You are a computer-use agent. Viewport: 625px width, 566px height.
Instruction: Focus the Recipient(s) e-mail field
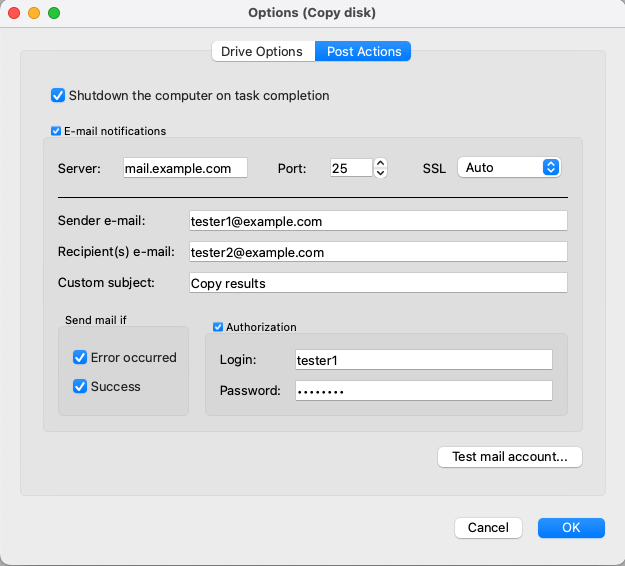(x=378, y=252)
